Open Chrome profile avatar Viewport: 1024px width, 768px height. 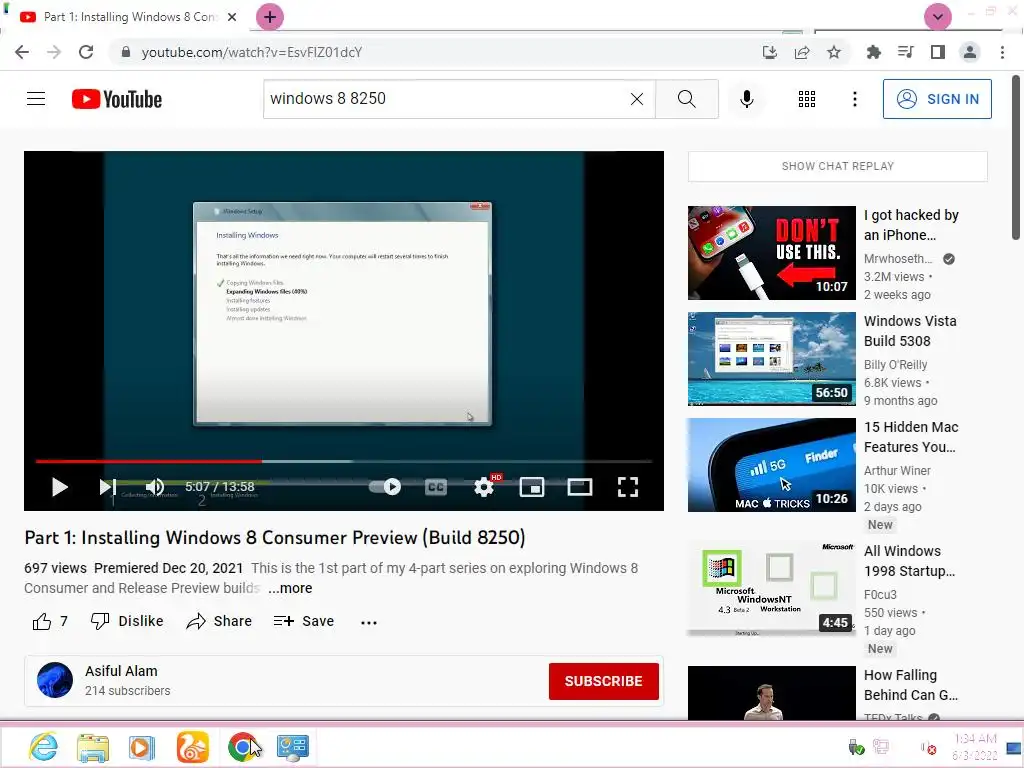click(970, 52)
